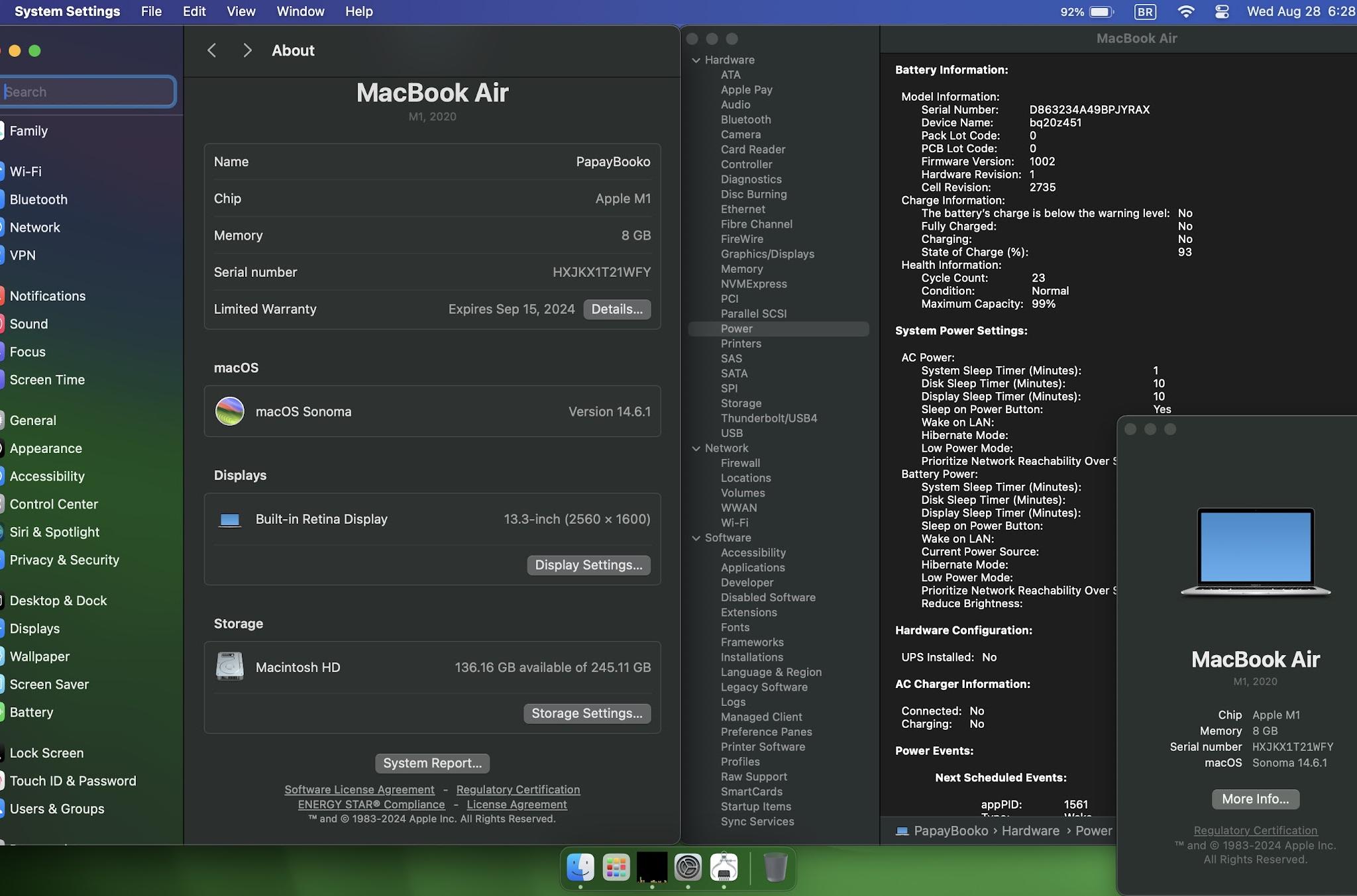Image resolution: width=1357 pixels, height=896 pixels.
Task: Collapse the Hardware section in System Information
Action: pos(696,60)
